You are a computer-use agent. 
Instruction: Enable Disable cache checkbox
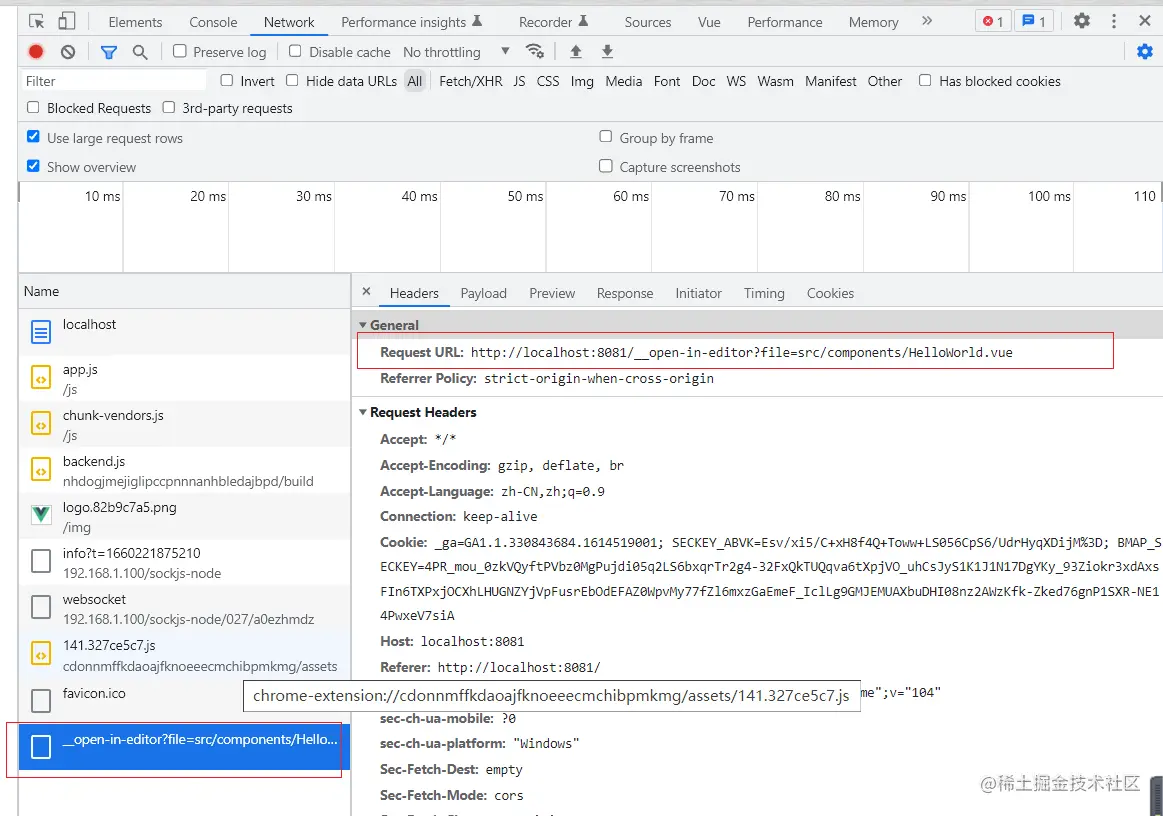295,51
